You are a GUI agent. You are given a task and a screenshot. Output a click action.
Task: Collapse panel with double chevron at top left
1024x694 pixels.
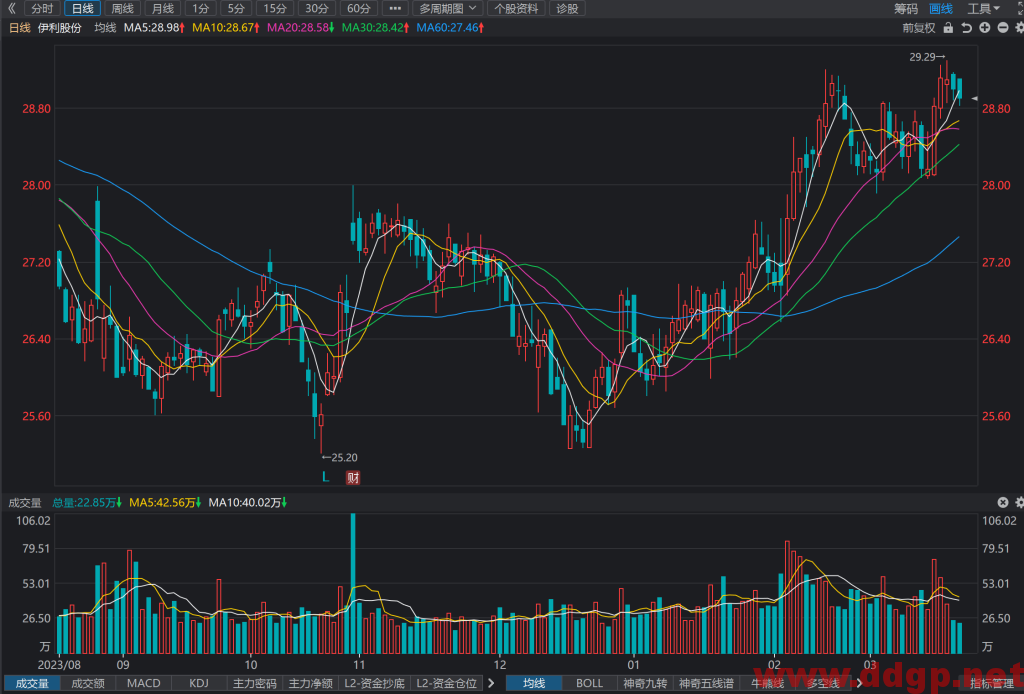tap(11, 8)
